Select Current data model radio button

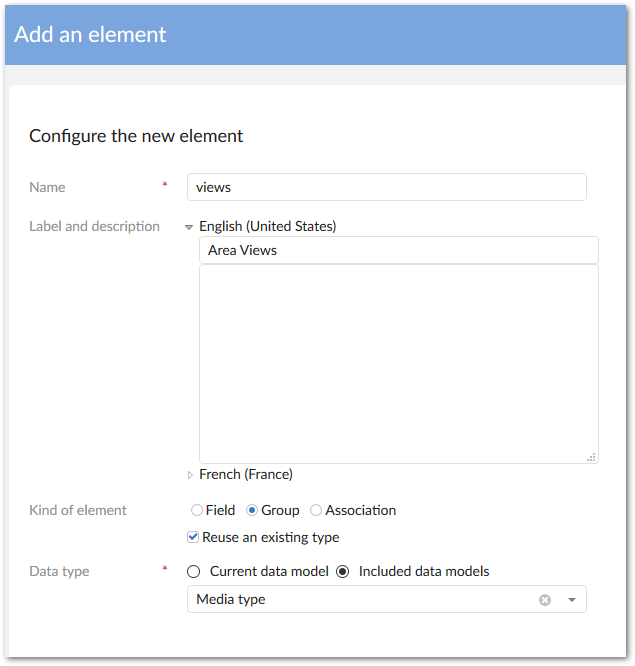click(194, 572)
